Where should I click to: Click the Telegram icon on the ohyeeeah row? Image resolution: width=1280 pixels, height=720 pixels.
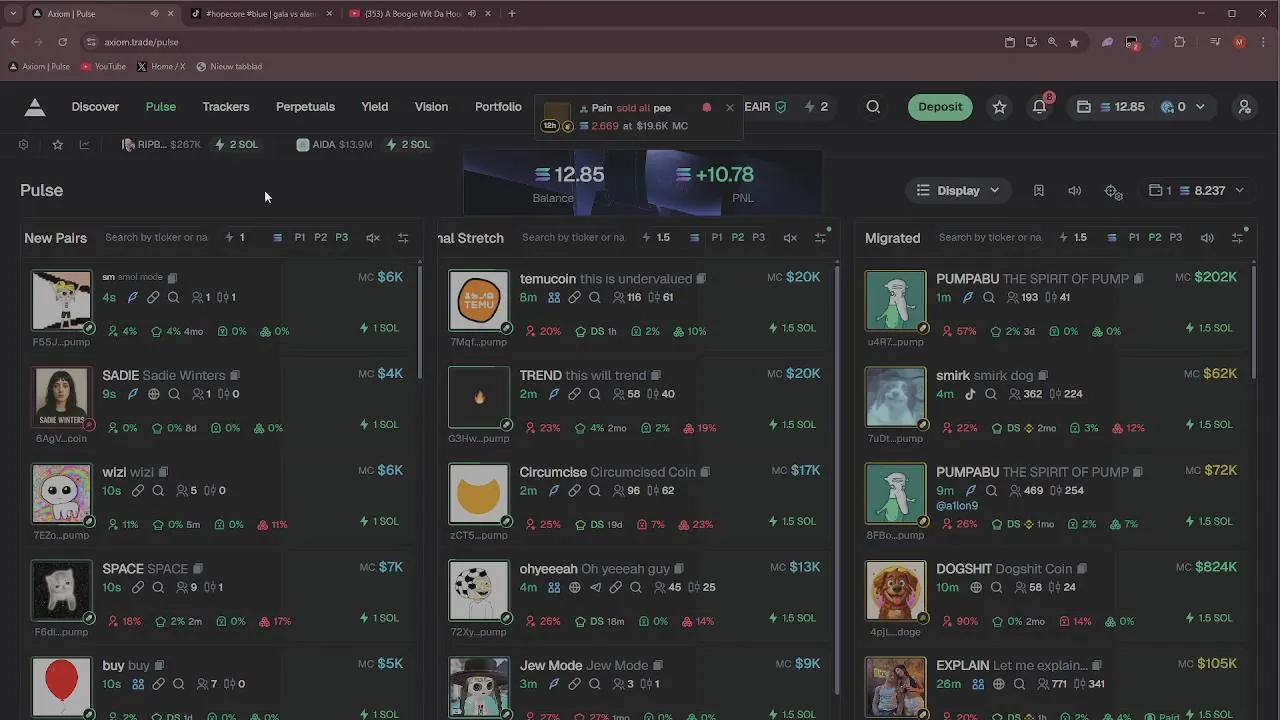595,587
